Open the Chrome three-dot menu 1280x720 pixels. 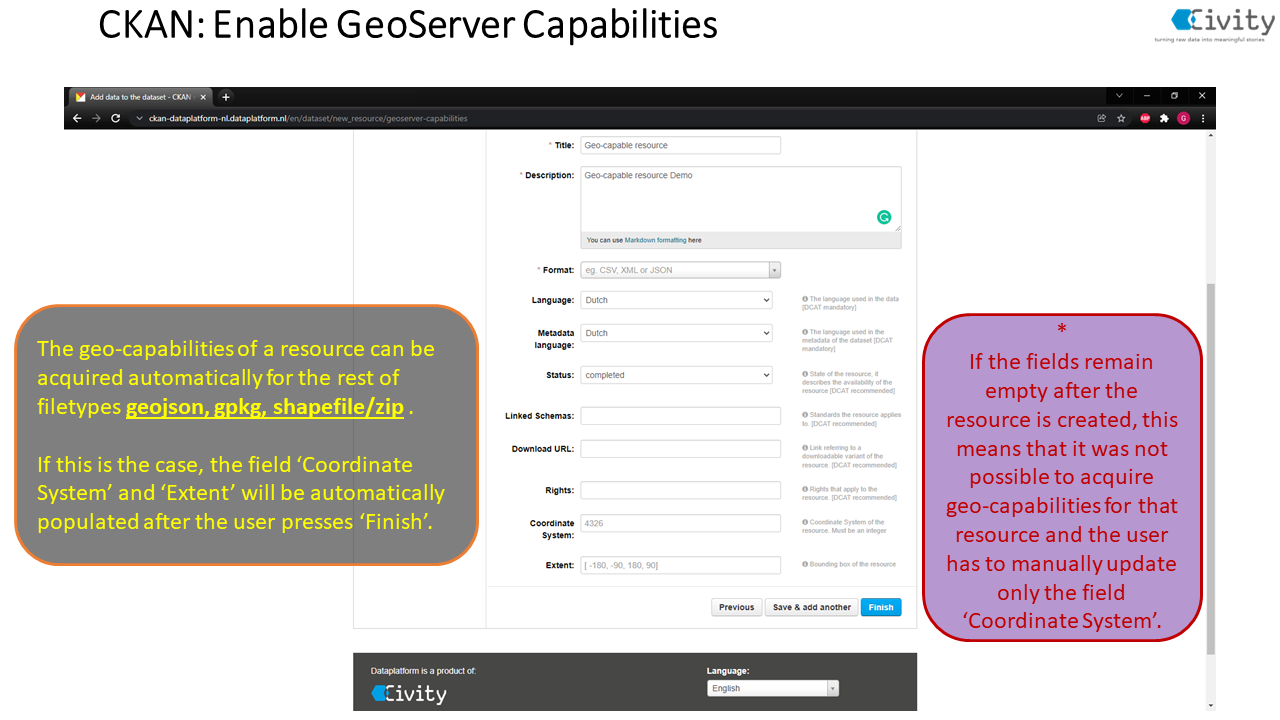coord(1203,118)
